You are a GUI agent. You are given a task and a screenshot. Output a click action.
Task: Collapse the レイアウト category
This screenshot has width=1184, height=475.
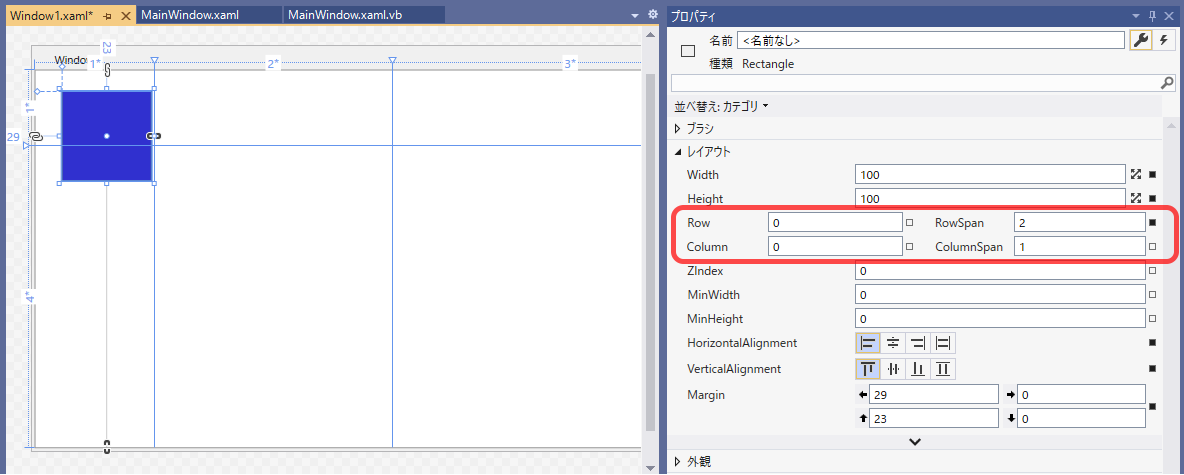(x=678, y=152)
